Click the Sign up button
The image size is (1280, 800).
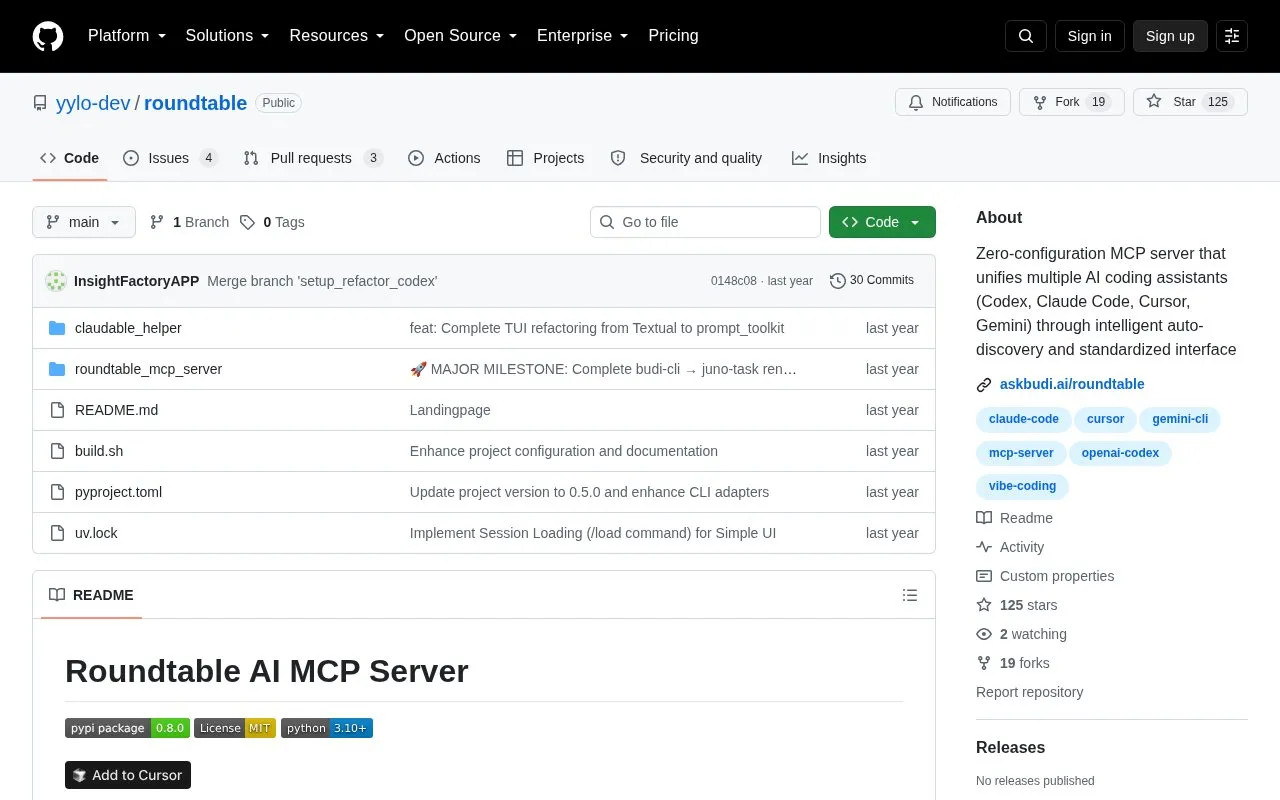(1170, 36)
